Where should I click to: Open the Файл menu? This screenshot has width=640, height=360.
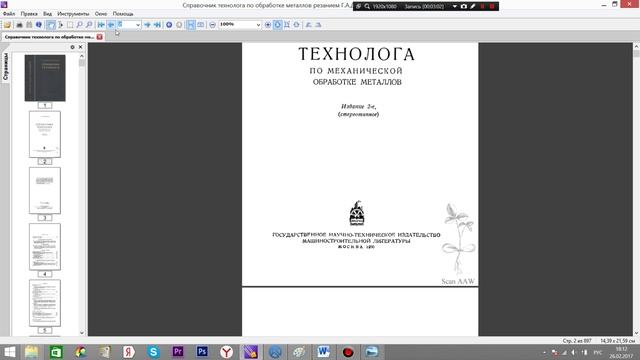point(9,13)
